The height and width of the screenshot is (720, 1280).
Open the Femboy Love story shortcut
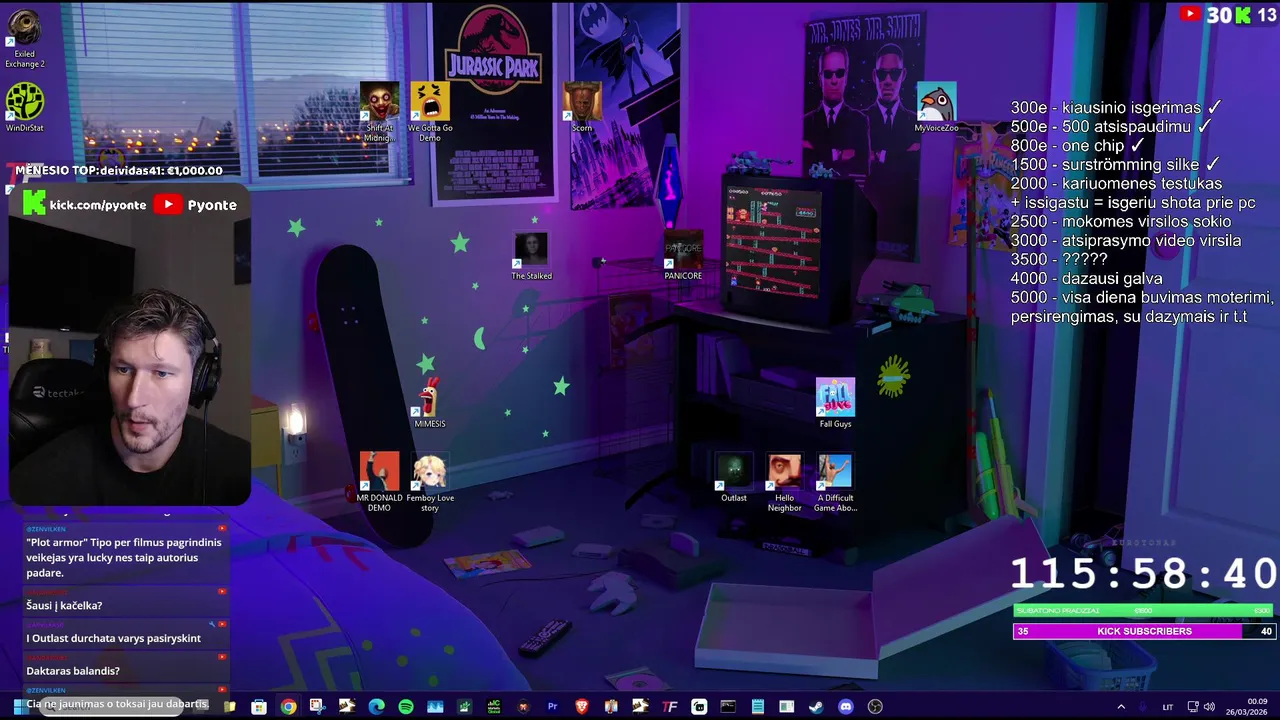click(430, 482)
